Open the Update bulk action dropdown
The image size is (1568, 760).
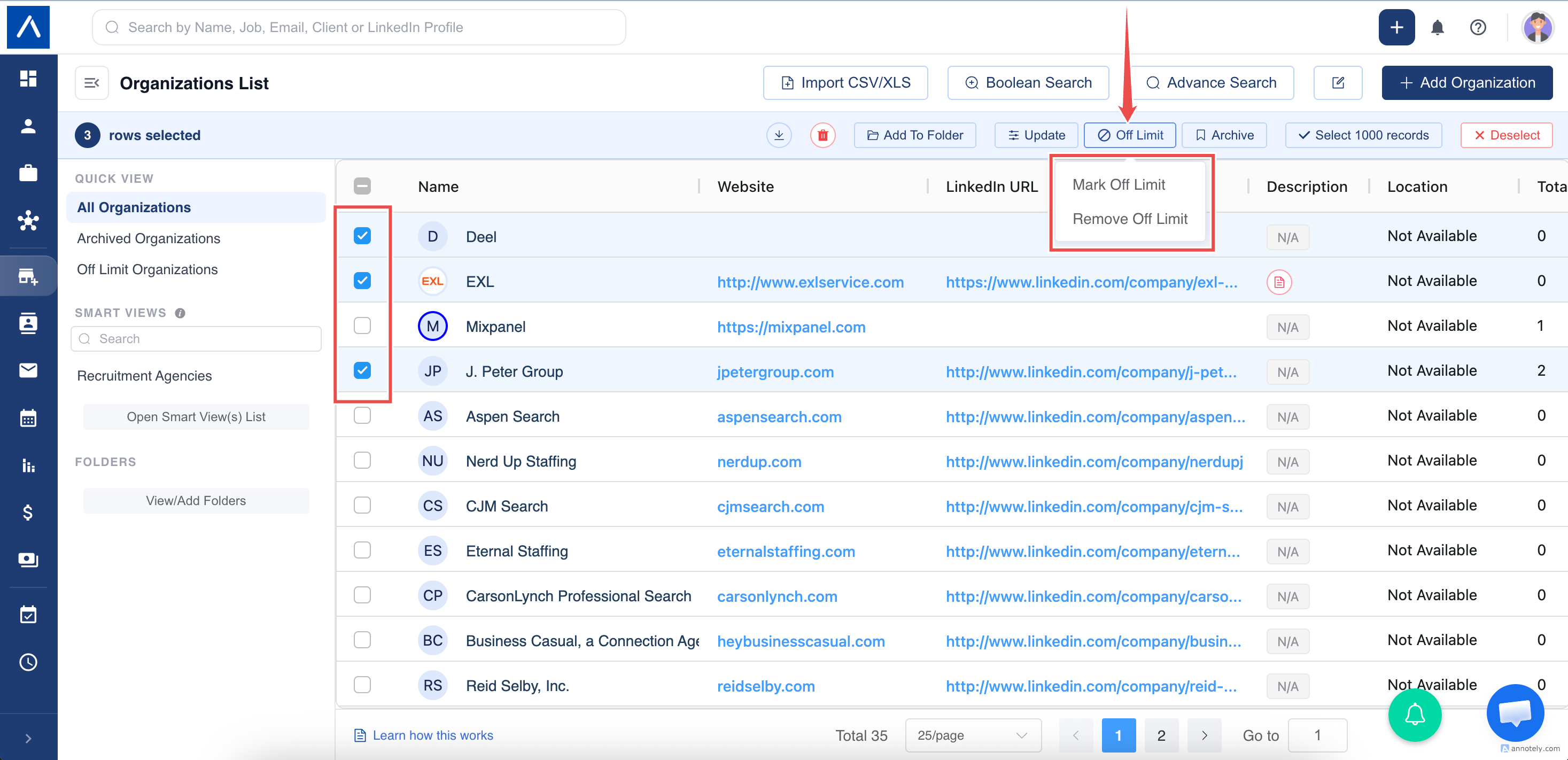coord(1036,135)
